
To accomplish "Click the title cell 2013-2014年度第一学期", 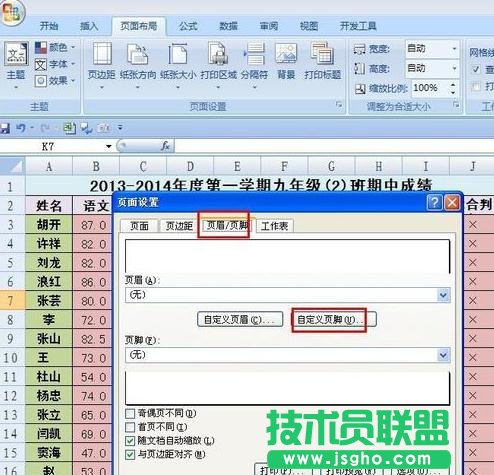I will [x=260, y=185].
